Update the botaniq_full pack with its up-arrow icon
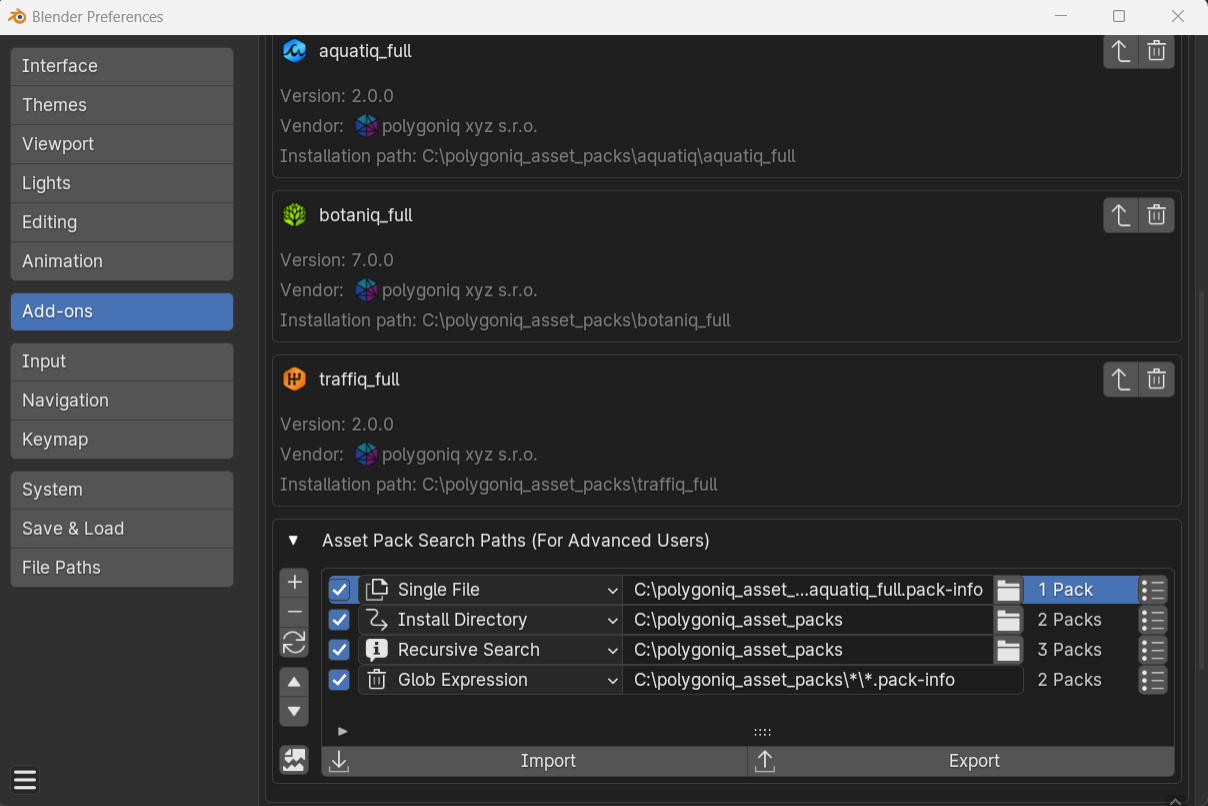Screen dimensions: 1208x806 [x=1121, y=215]
